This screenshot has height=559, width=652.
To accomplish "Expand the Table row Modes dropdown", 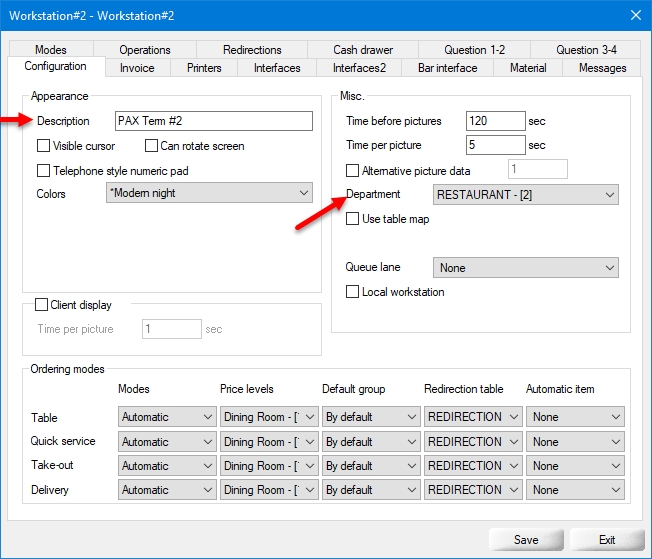I will pyautogui.click(x=167, y=417).
